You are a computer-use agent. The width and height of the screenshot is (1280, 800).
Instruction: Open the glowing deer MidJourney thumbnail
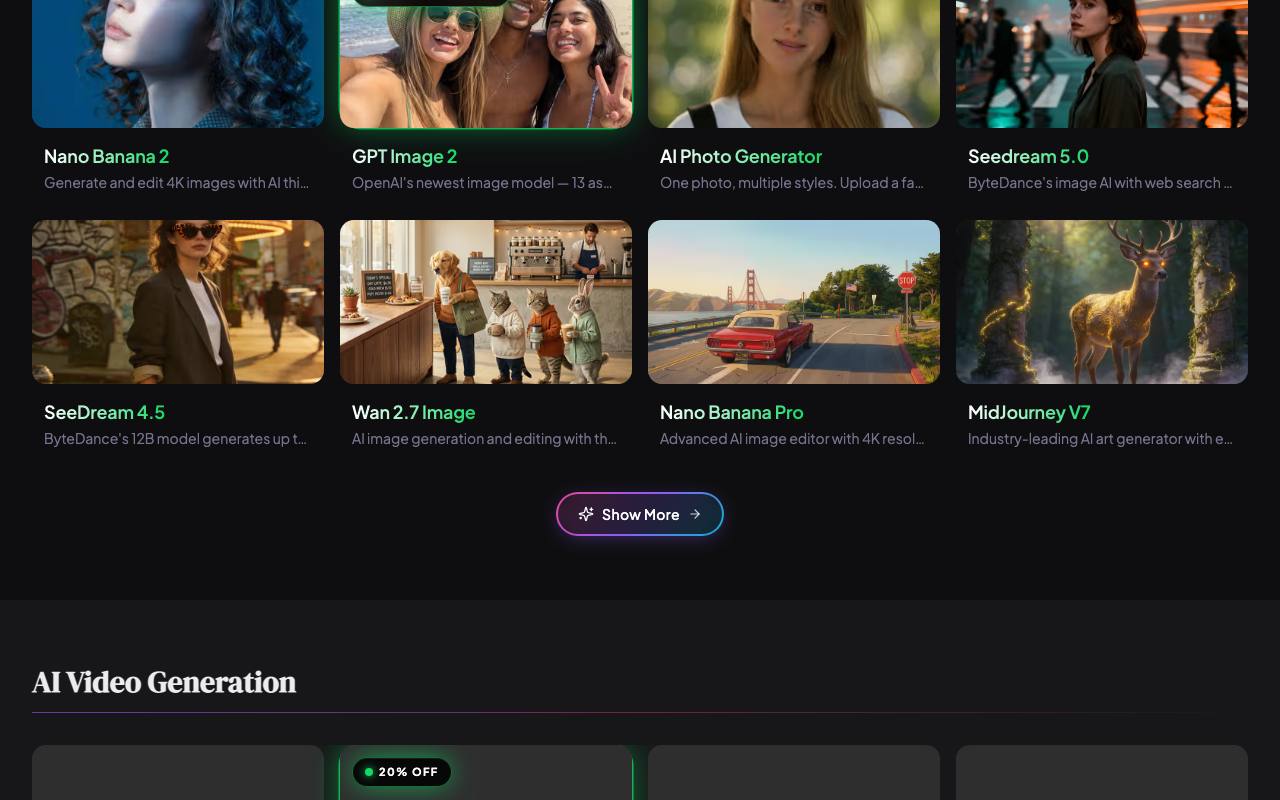(1102, 302)
